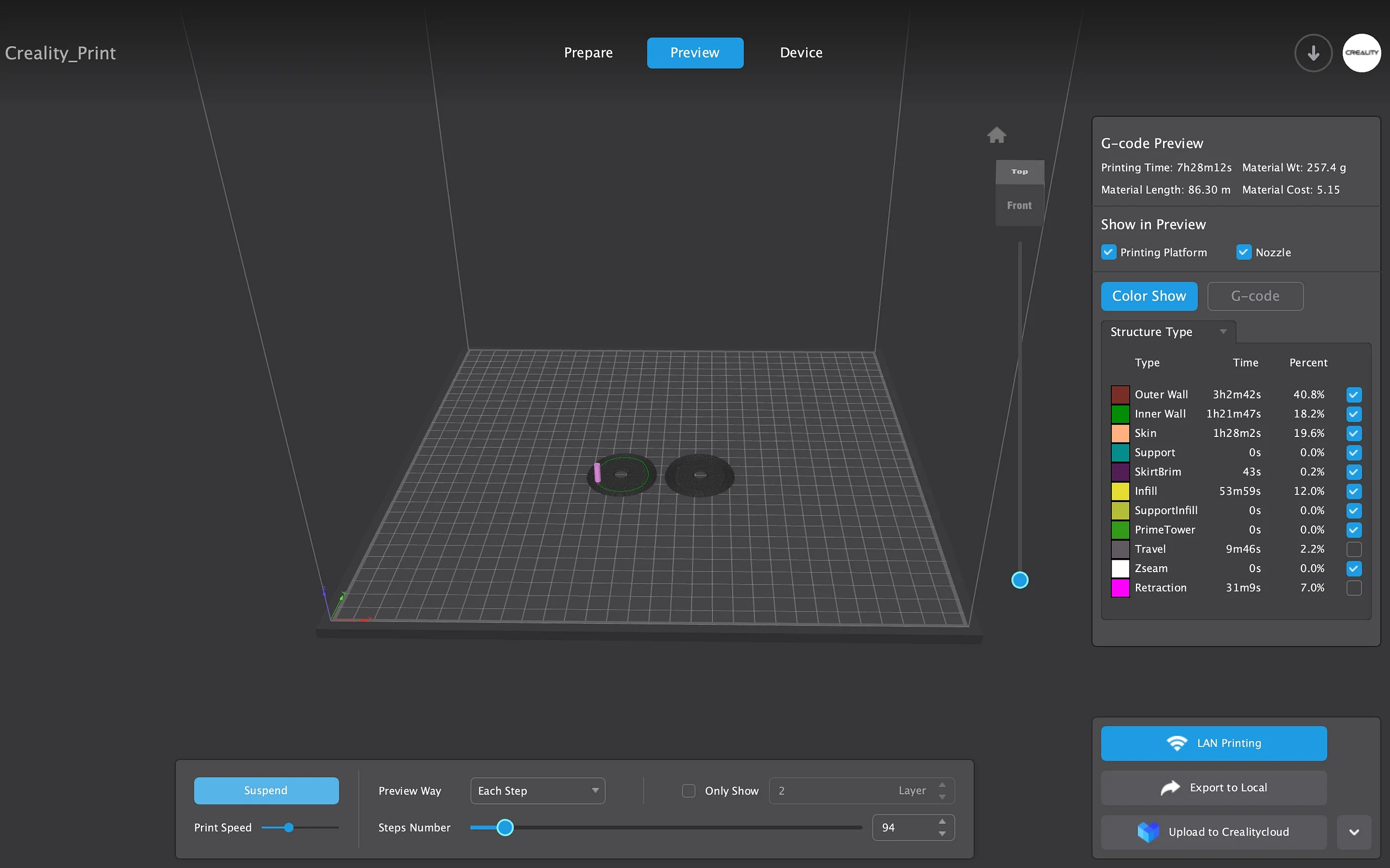Switch to the Prepare tab
Viewport: 1390px width, 868px height.
click(588, 53)
